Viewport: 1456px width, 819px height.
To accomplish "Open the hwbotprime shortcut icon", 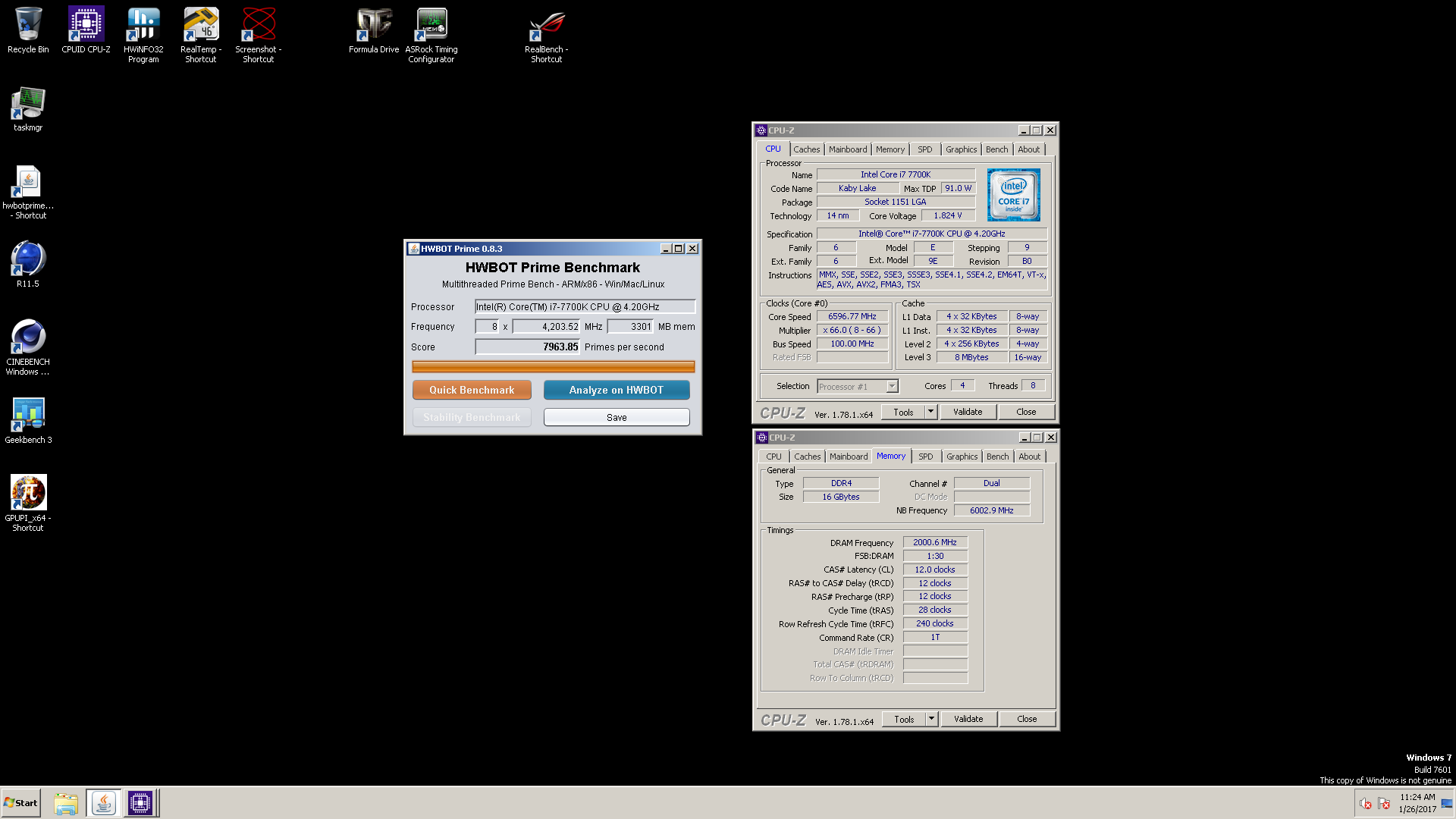I will [28, 193].
